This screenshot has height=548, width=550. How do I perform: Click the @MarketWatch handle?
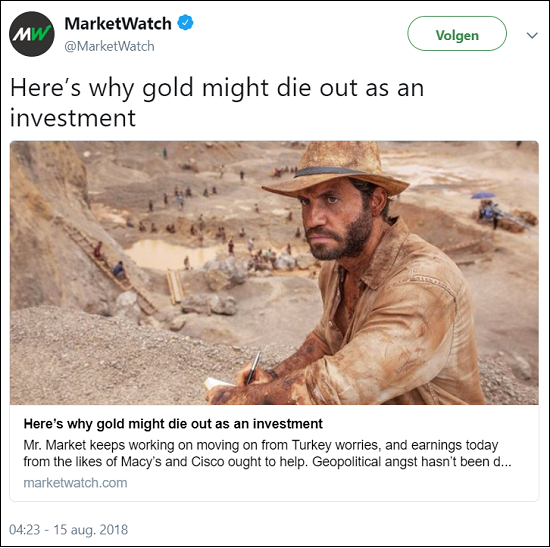[x=109, y=46]
